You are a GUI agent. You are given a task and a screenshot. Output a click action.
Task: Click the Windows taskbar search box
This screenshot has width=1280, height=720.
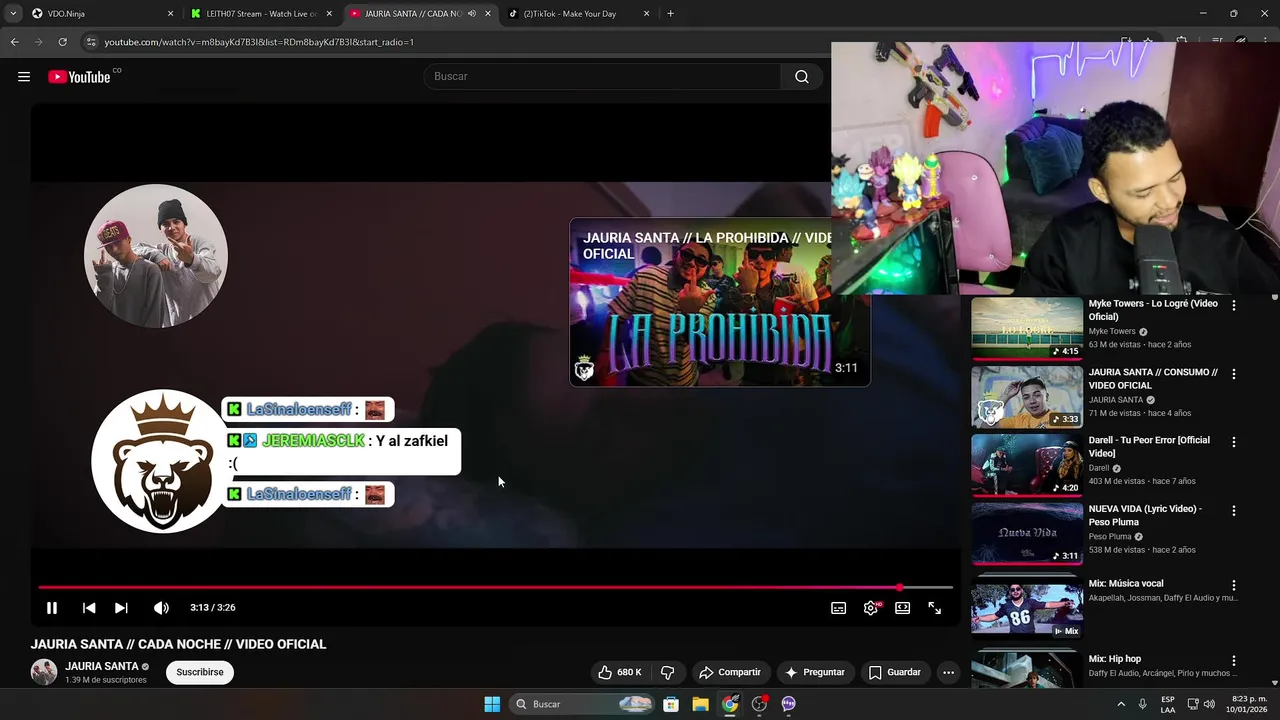583,704
